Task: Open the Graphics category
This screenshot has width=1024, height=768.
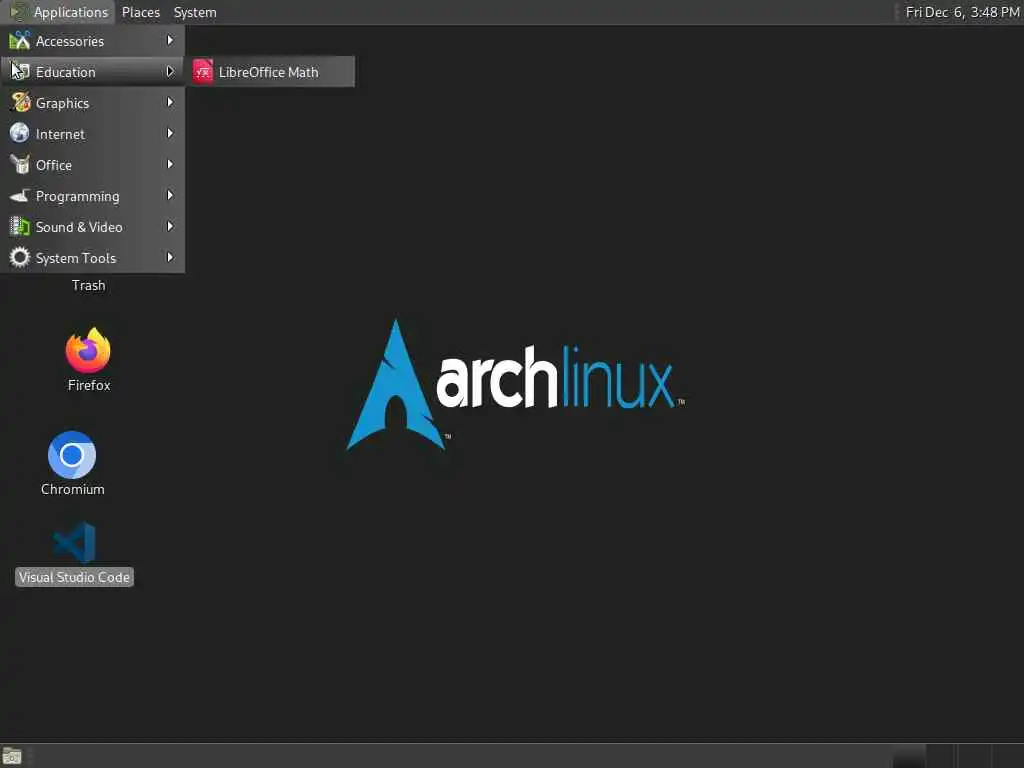Action: pyautogui.click(x=93, y=103)
